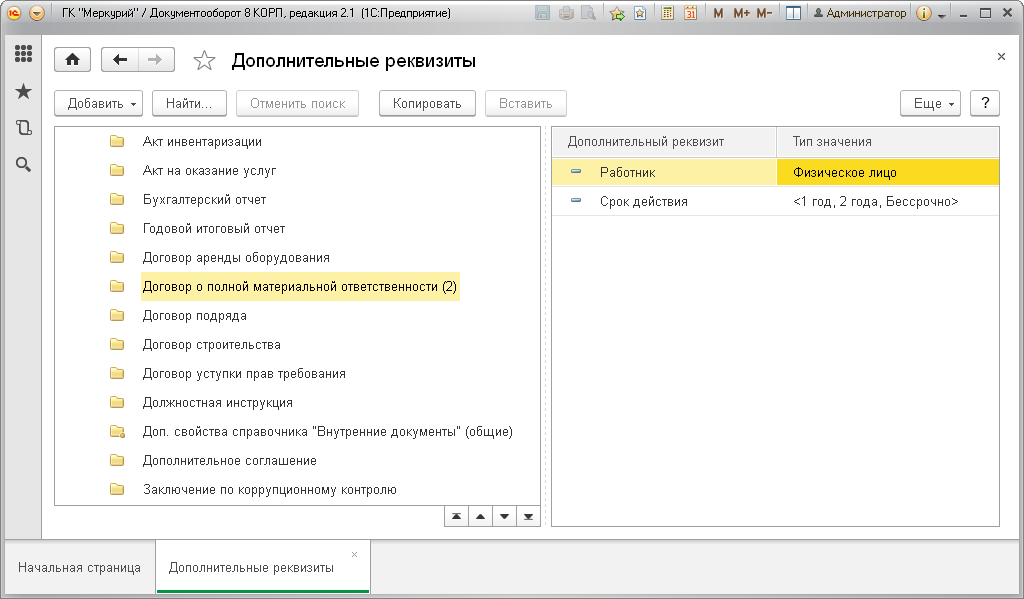Click the save icon in the title bar

(x=542, y=13)
